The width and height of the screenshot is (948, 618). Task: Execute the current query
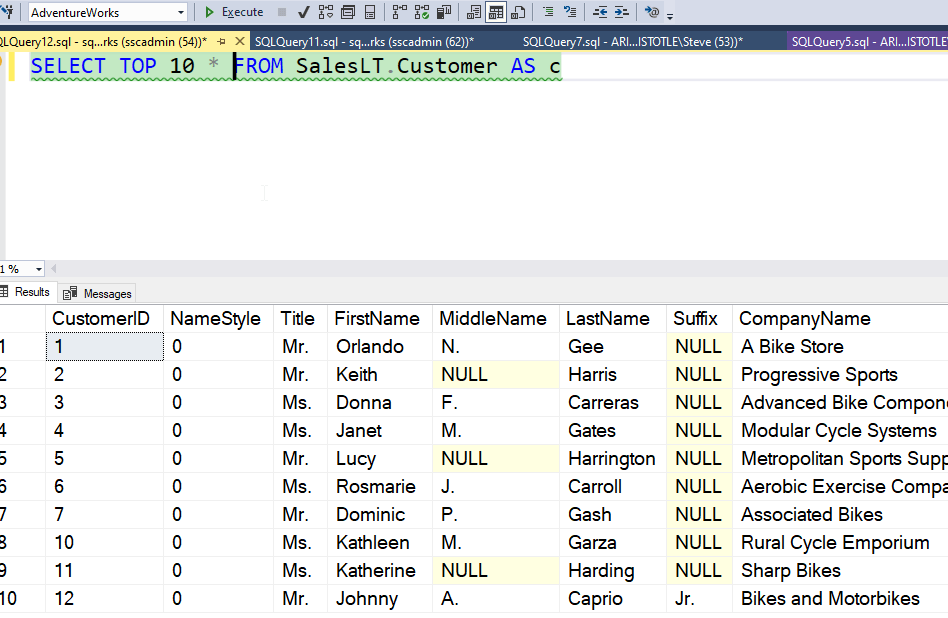[231, 12]
